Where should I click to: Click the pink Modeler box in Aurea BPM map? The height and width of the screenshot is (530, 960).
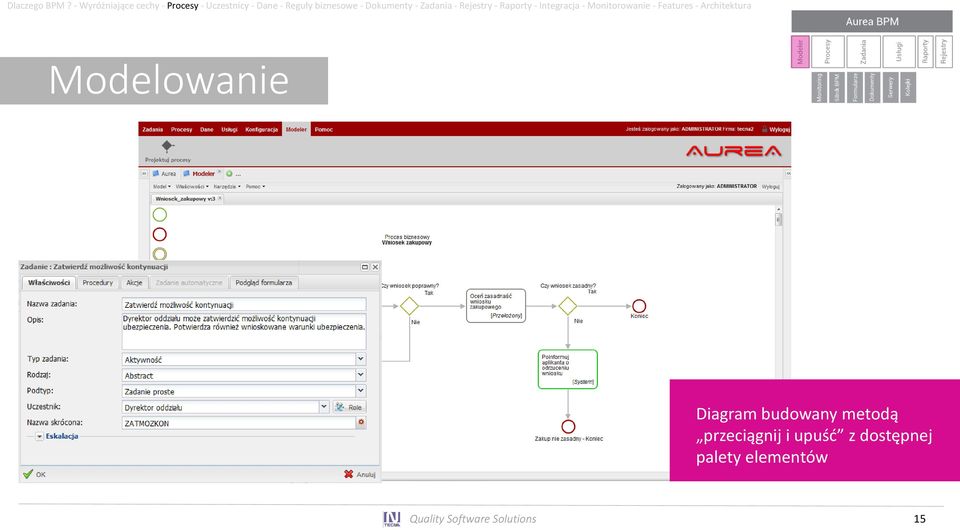(800, 51)
